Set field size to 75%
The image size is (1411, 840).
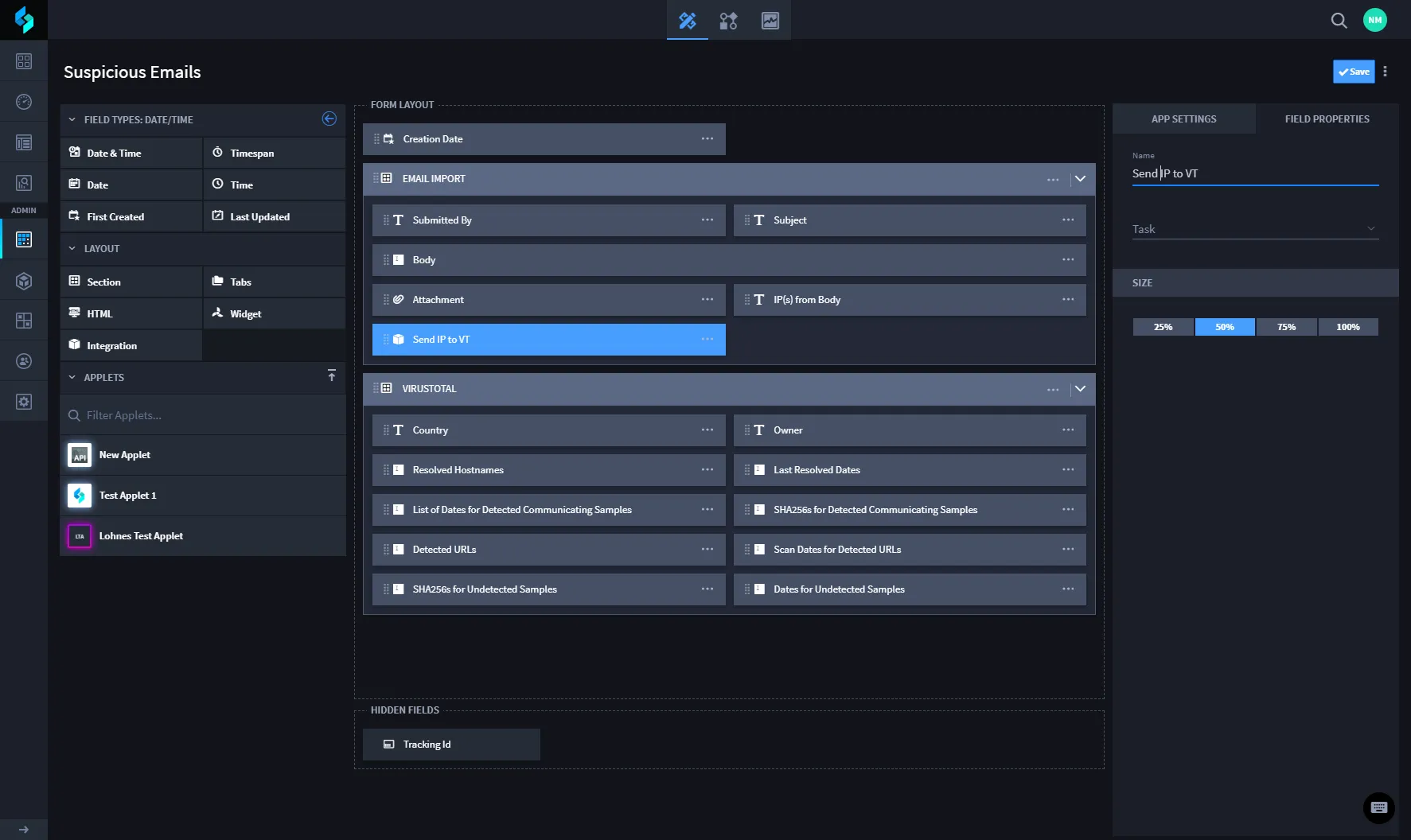[1287, 327]
